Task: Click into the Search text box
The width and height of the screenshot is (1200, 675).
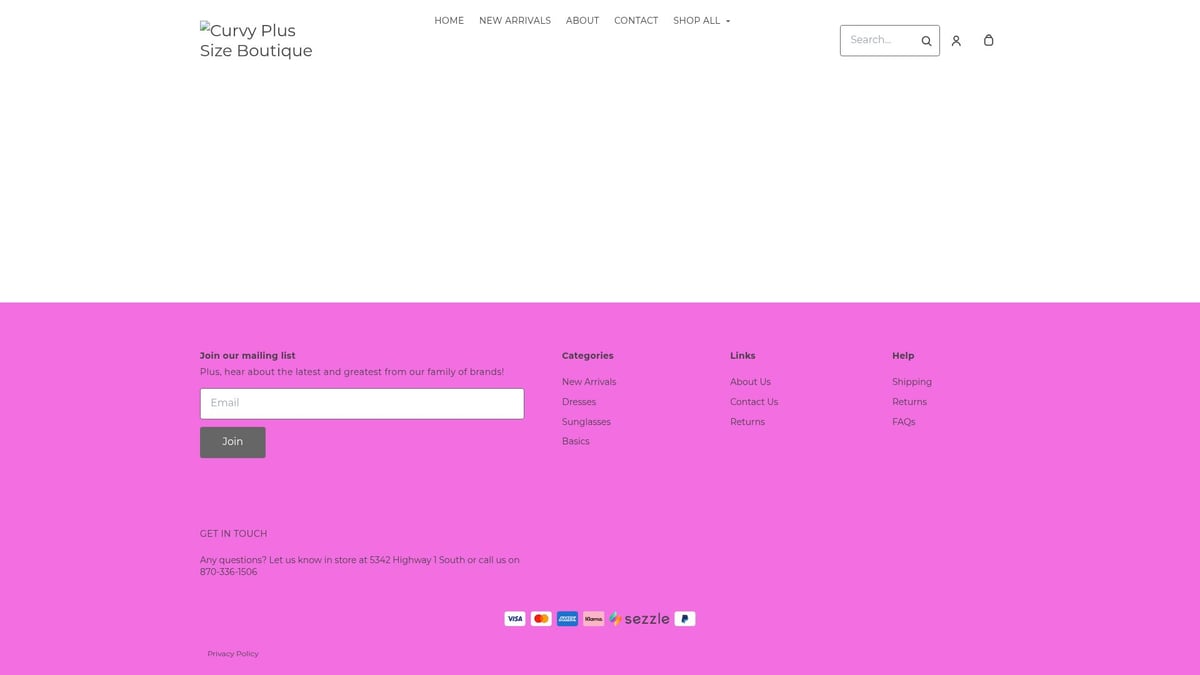Action: 878,40
